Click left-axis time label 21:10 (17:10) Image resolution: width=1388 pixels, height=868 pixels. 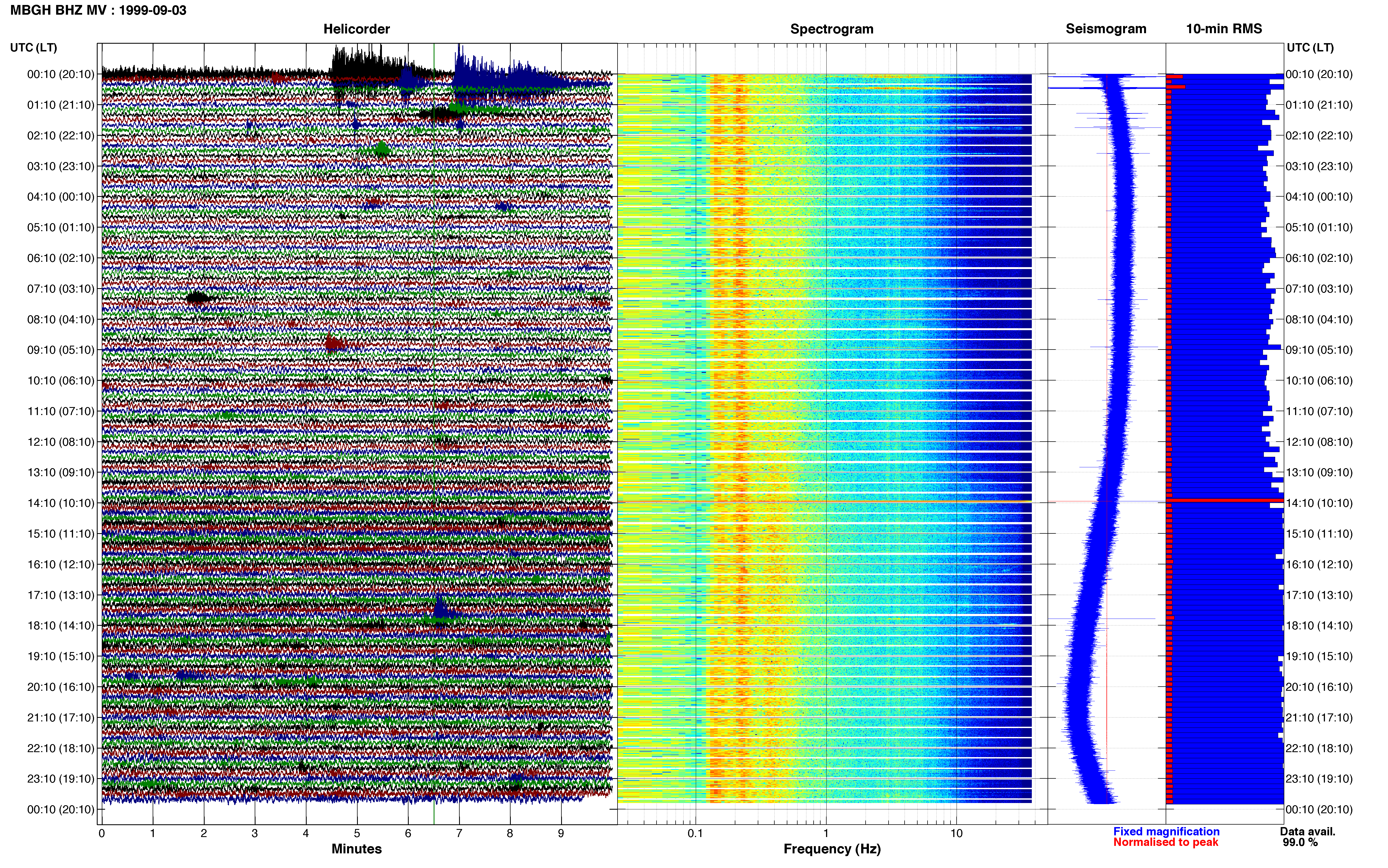click(61, 718)
